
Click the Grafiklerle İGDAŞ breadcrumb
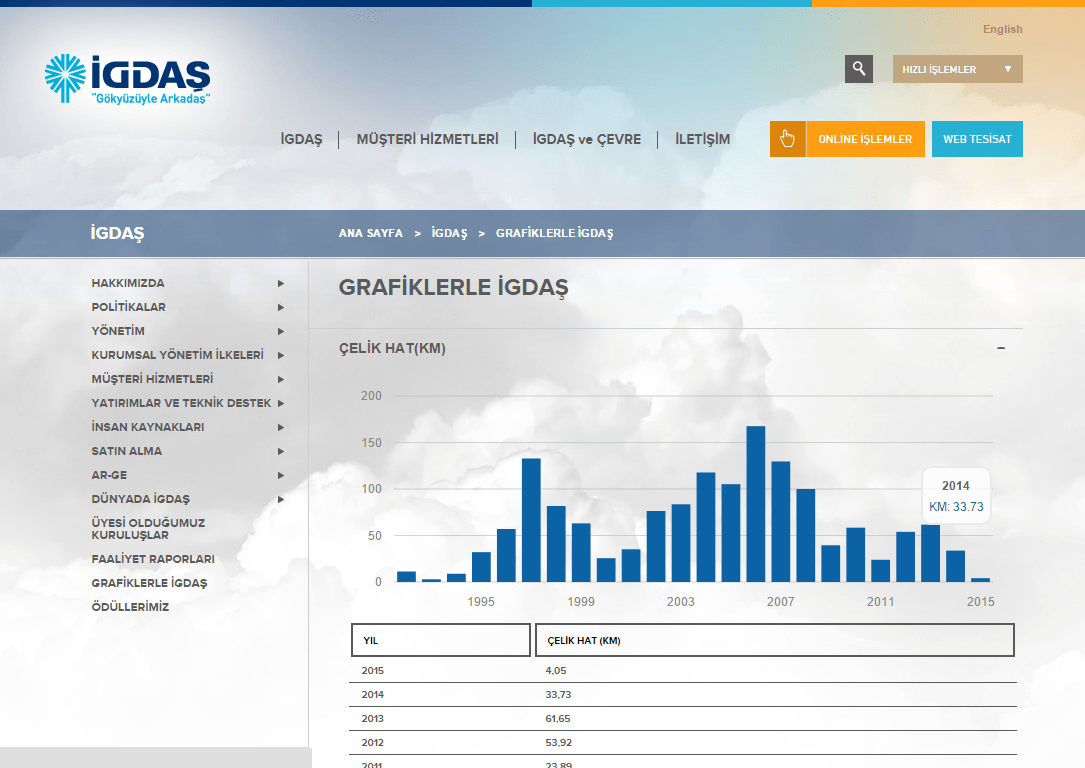[554, 233]
